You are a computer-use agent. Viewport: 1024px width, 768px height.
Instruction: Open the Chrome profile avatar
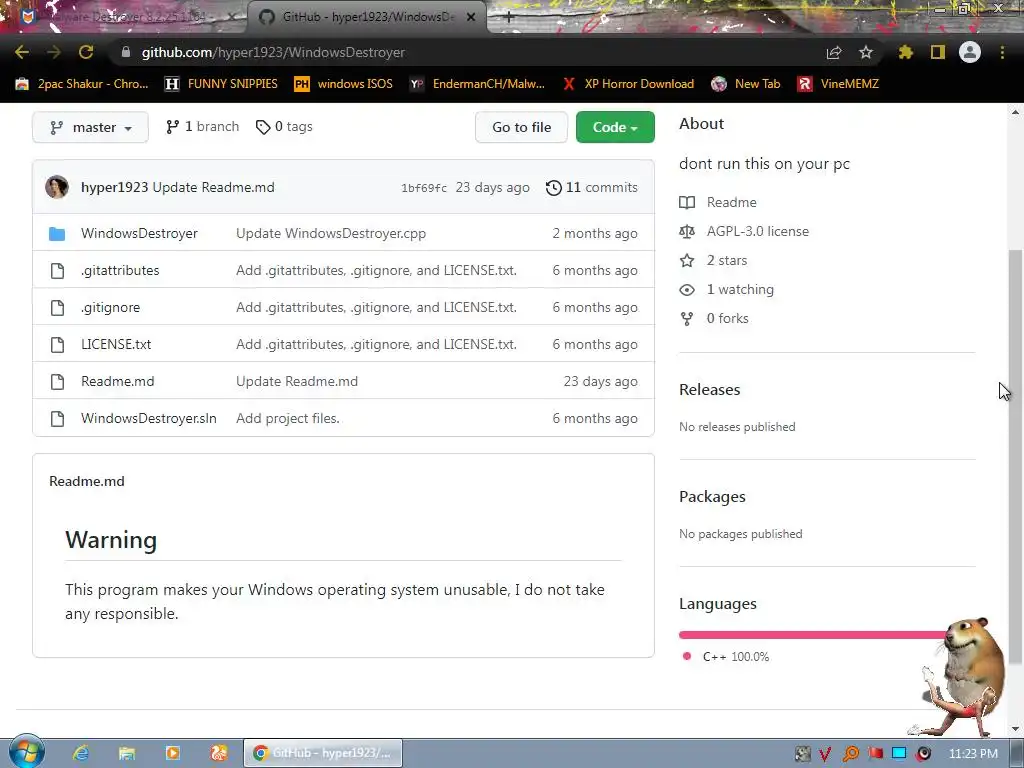(970, 52)
